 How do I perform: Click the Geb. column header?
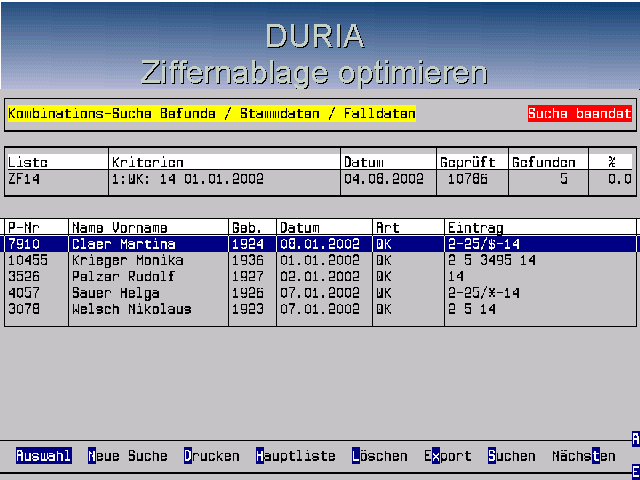[x=247, y=227]
